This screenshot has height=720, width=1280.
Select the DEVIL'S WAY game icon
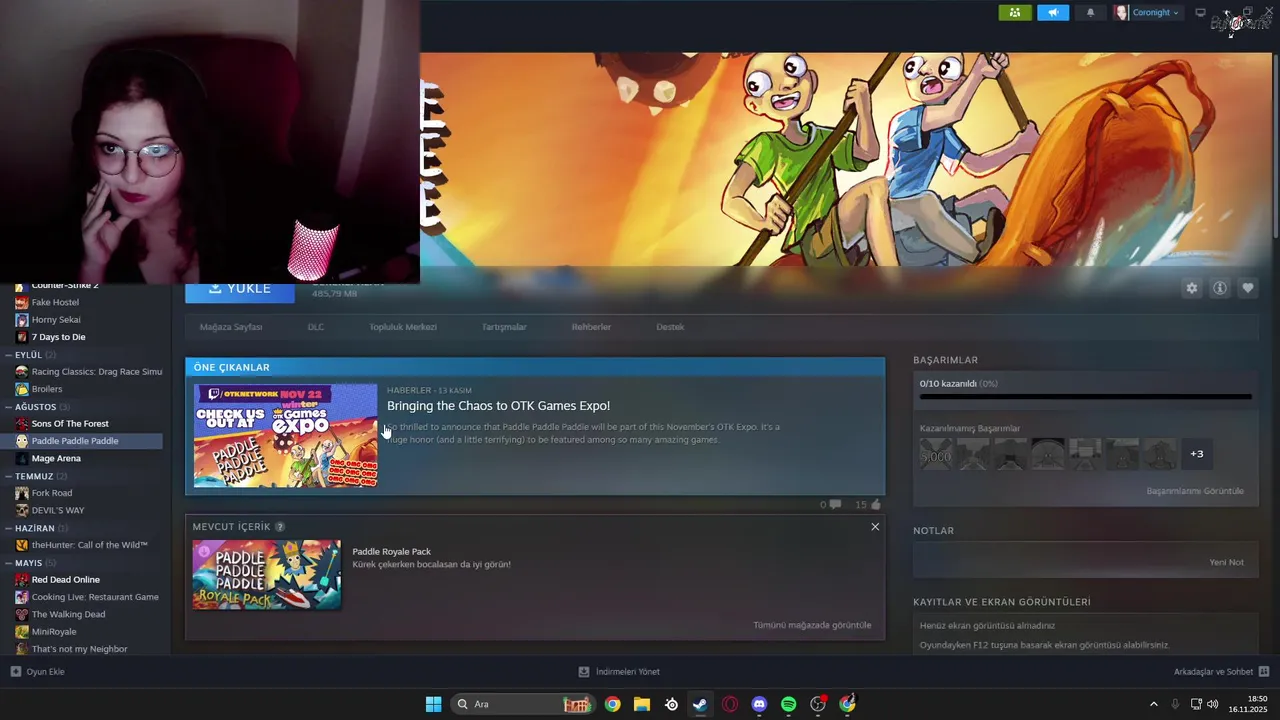click(22, 510)
